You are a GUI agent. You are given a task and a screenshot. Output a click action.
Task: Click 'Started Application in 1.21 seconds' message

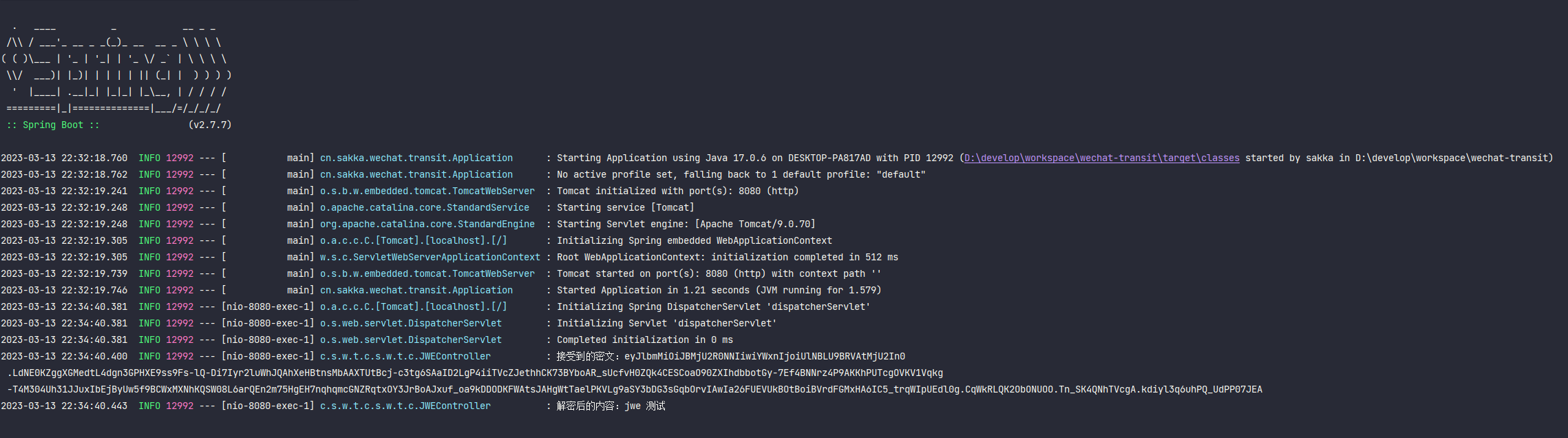point(719,291)
